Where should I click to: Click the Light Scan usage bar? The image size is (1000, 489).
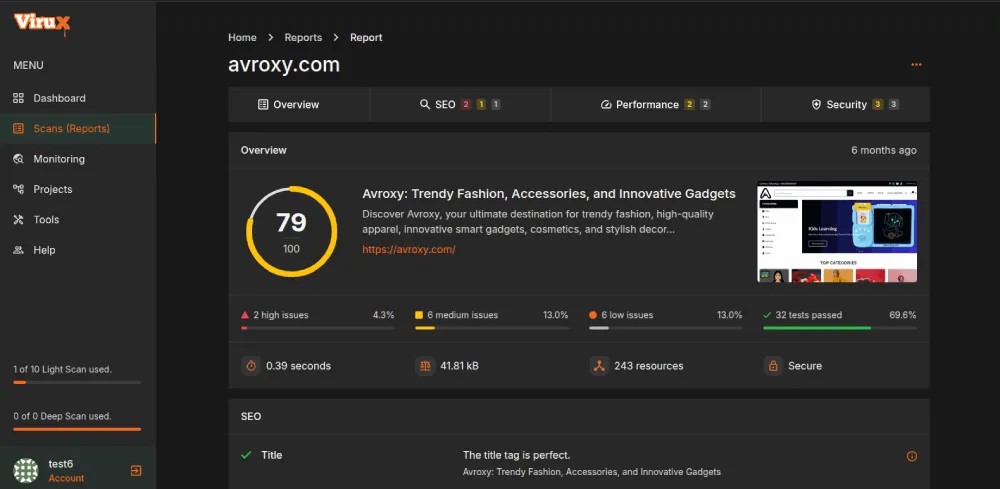coord(77,383)
